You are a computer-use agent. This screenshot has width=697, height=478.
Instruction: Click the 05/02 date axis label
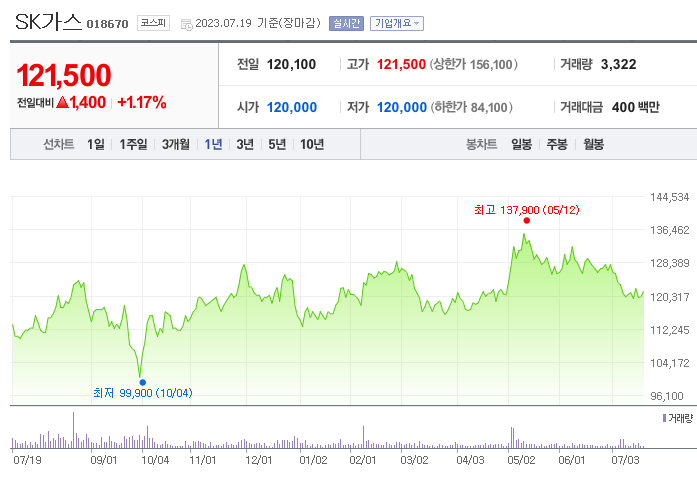click(521, 460)
